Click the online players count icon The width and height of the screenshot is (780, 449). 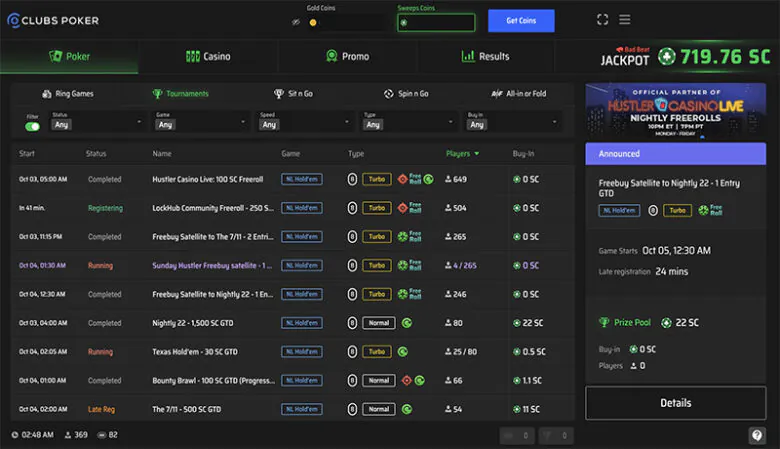pyautogui.click(x=67, y=435)
